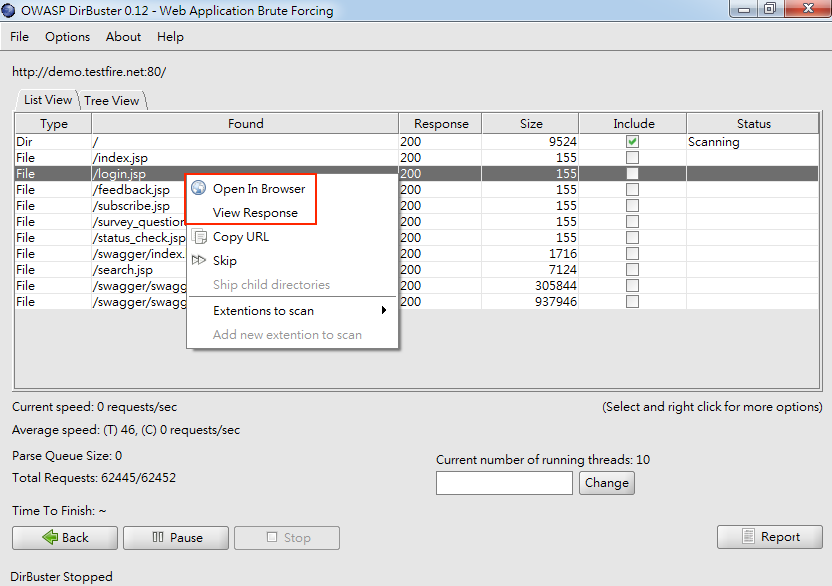Click the Status column header

(x=753, y=124)
